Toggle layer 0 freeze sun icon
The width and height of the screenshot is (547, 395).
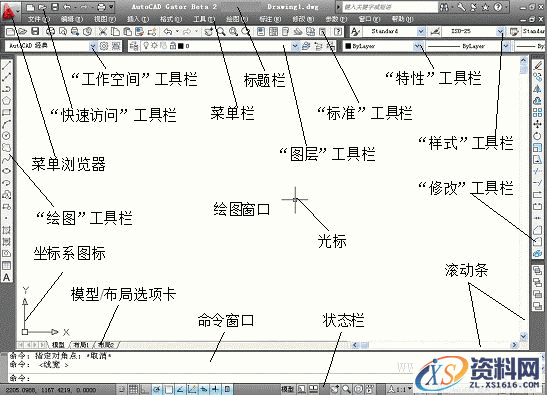click(155, 46)
